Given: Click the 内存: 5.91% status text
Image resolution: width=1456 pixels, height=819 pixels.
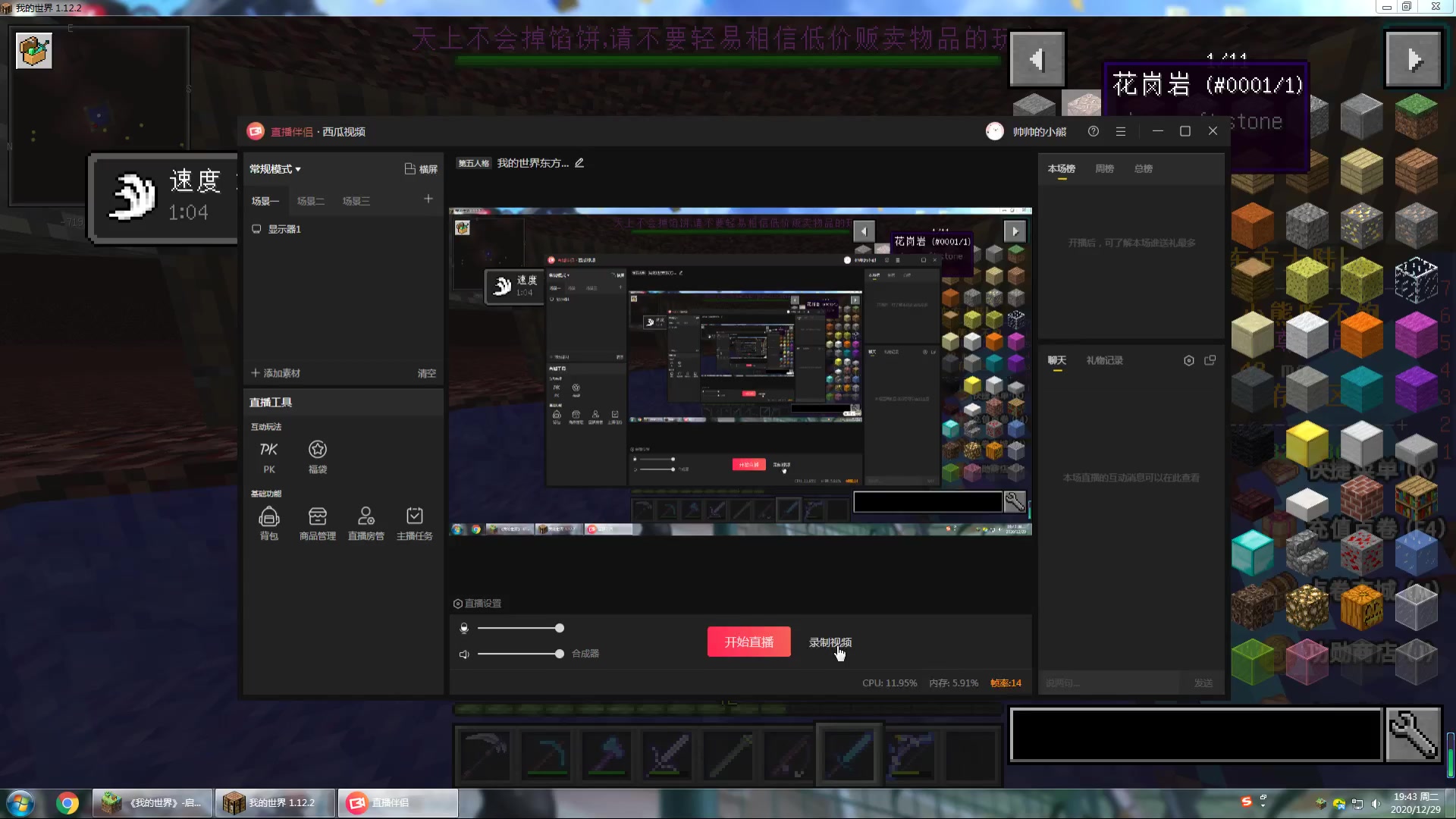Looking at the screenshot, I should (953, 683).
